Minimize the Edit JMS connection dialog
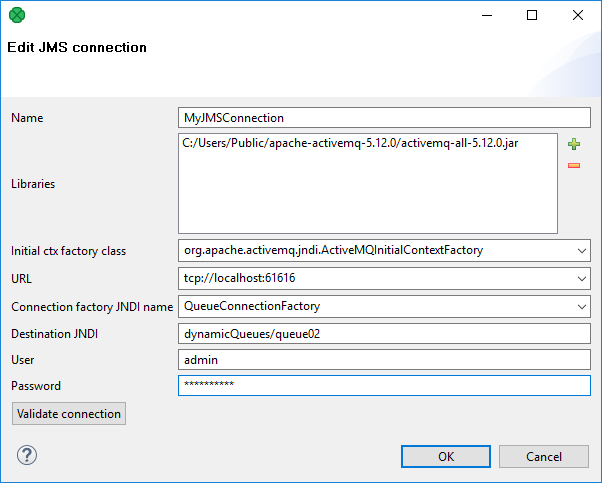Screen dimensions: 602x483 [x=486, y=15]
